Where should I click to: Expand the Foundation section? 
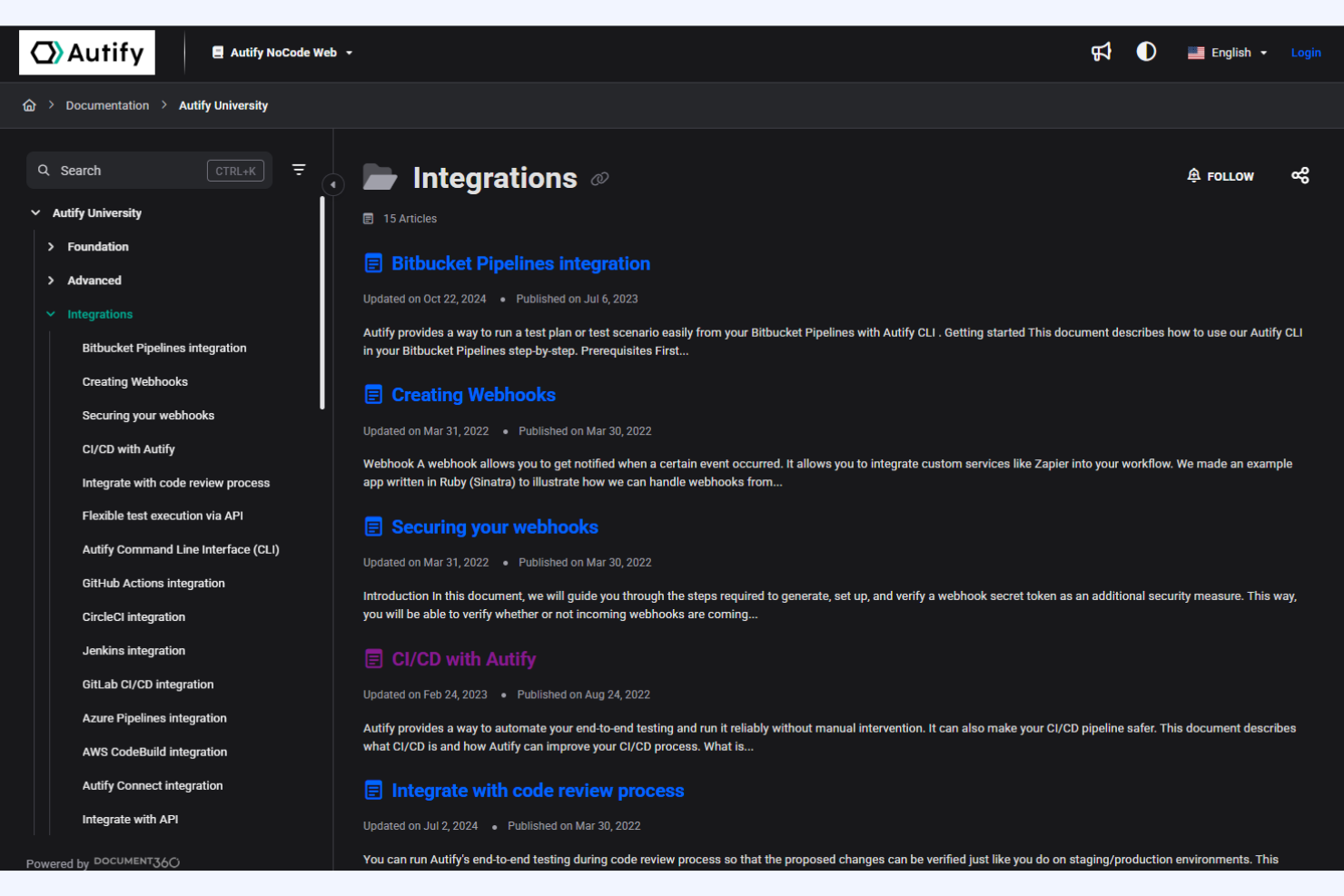[x=51, y=246]
